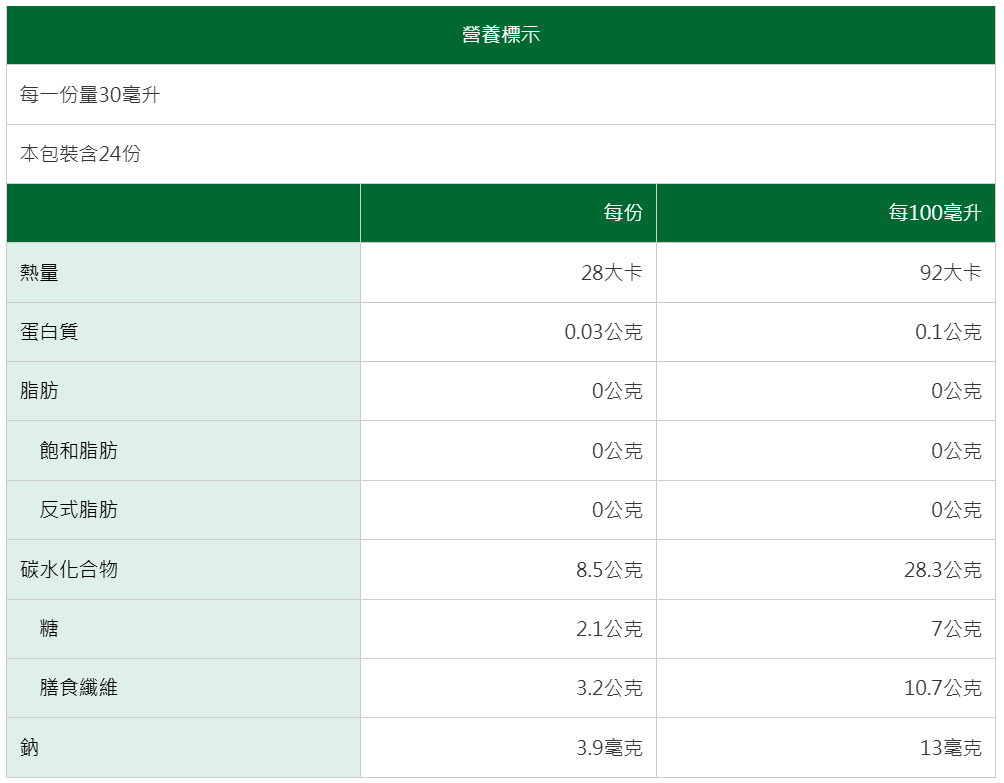This screenshot has height=783, width=1004.
Task: Click the 0.03公克 protein value
Action: coord(603,332)
